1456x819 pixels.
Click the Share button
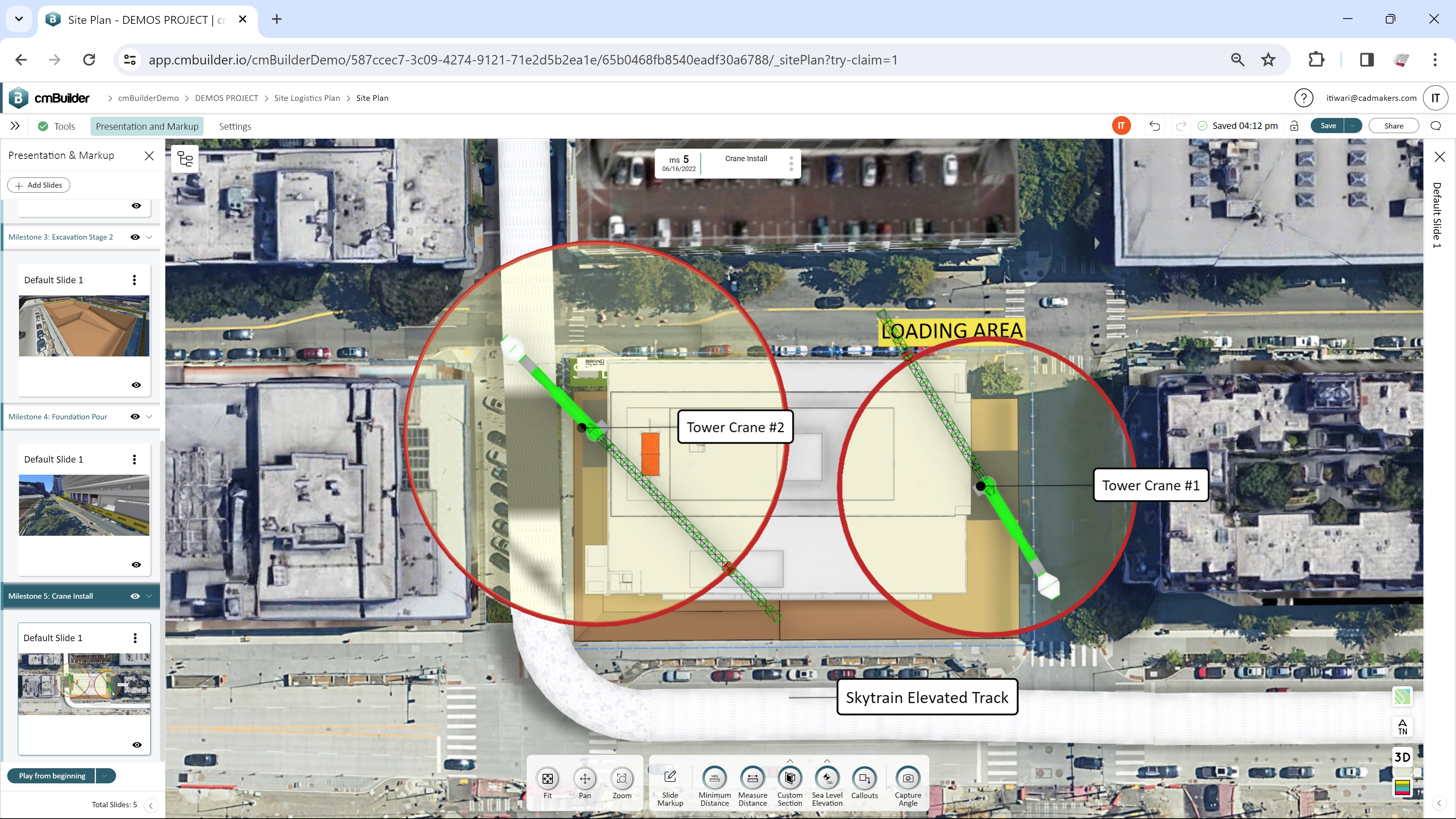point(1393,126)
